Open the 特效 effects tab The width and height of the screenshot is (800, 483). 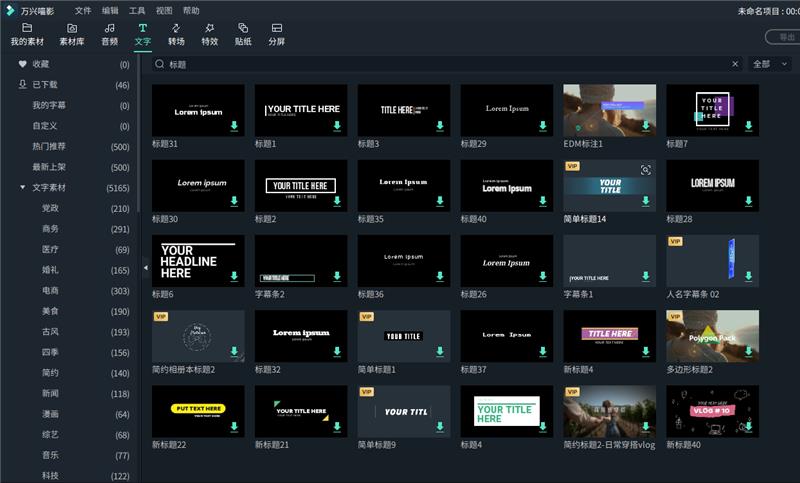click(x=210, y=34)
